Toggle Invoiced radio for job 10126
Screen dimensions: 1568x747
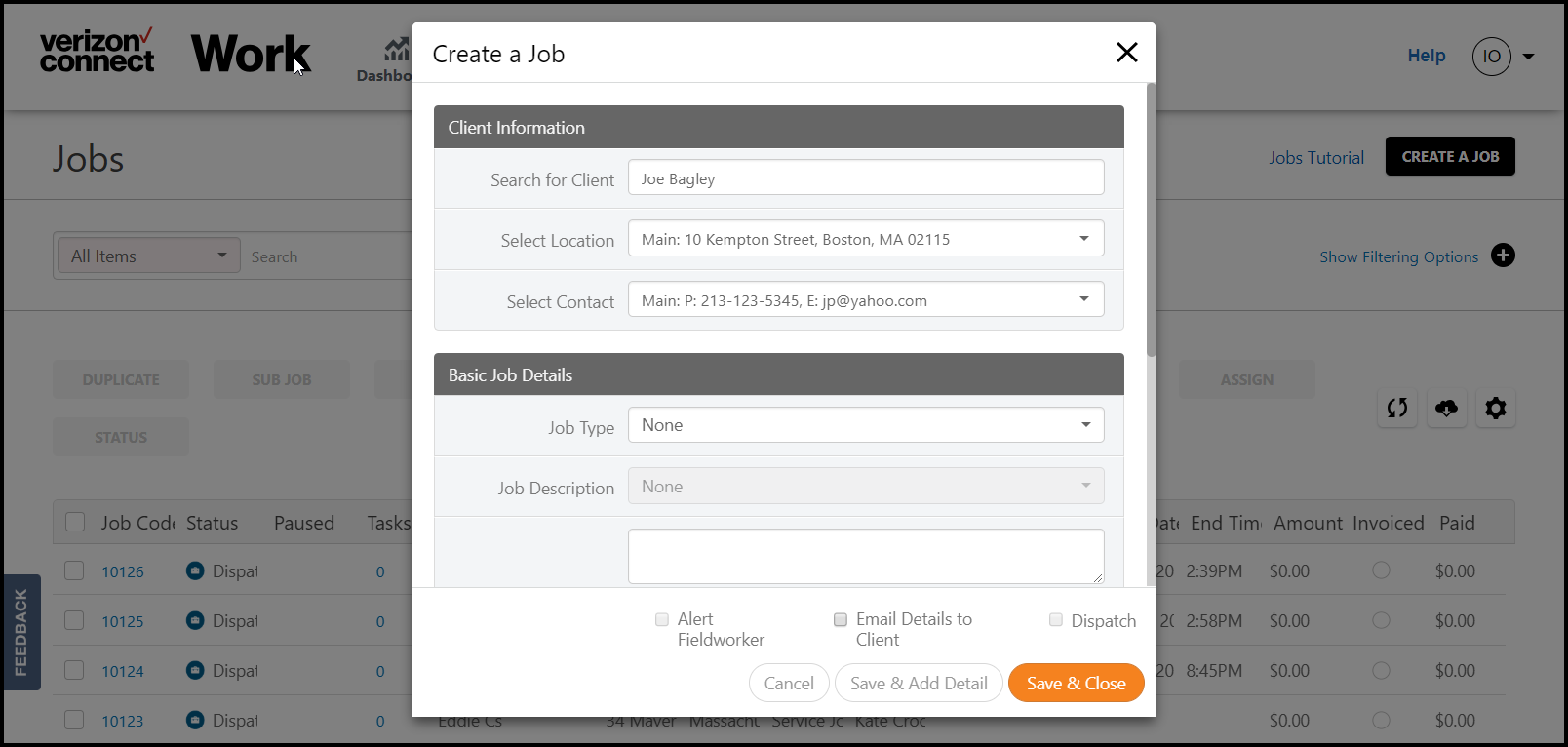click(1381, 570)
